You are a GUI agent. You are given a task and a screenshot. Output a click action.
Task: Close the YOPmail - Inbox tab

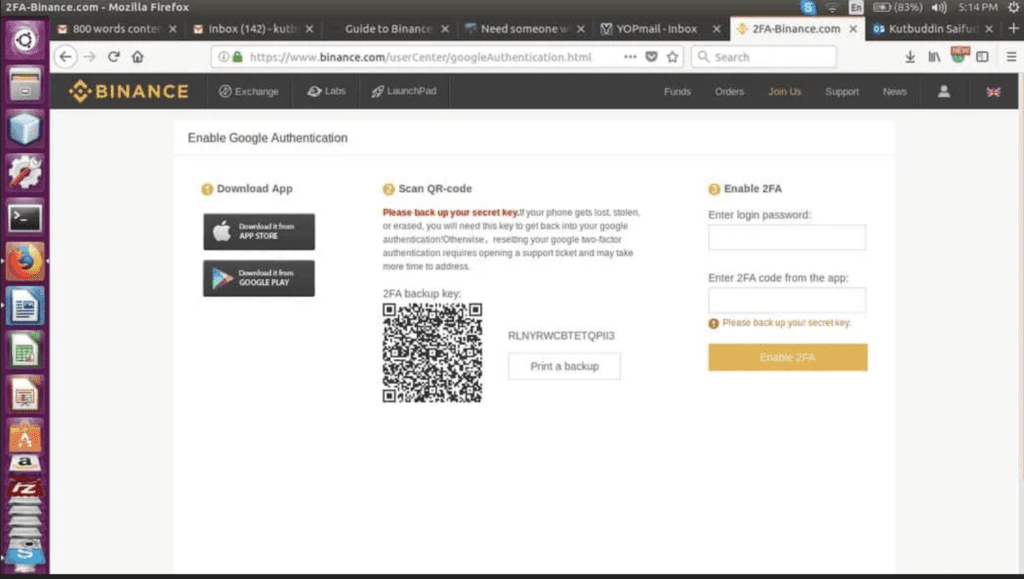click(716, 29)
